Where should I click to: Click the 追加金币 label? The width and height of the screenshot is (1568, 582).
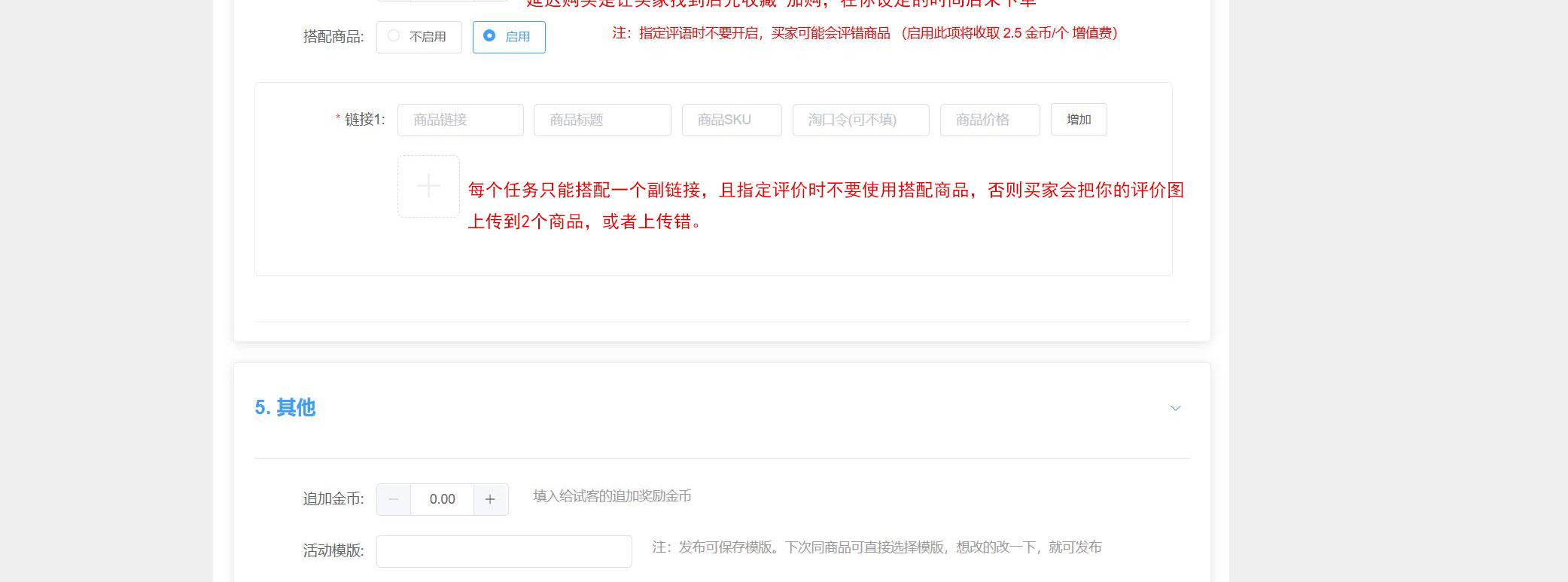[x=333, y=499]
